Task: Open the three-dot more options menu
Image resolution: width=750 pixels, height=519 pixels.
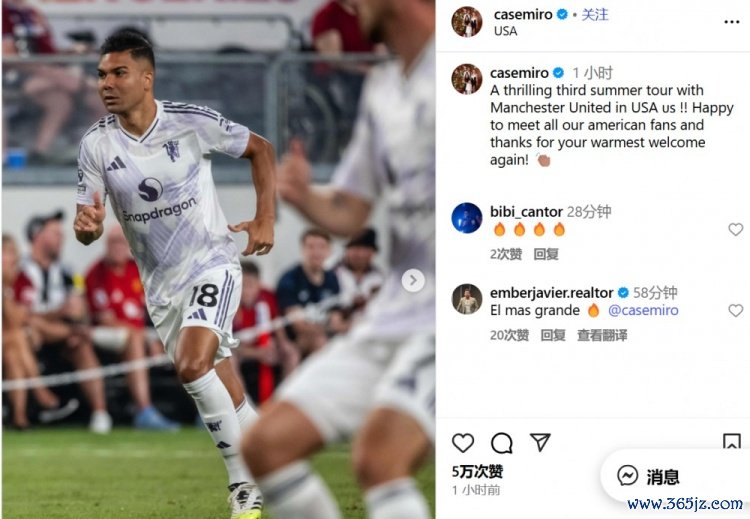Action: [732, 22]
